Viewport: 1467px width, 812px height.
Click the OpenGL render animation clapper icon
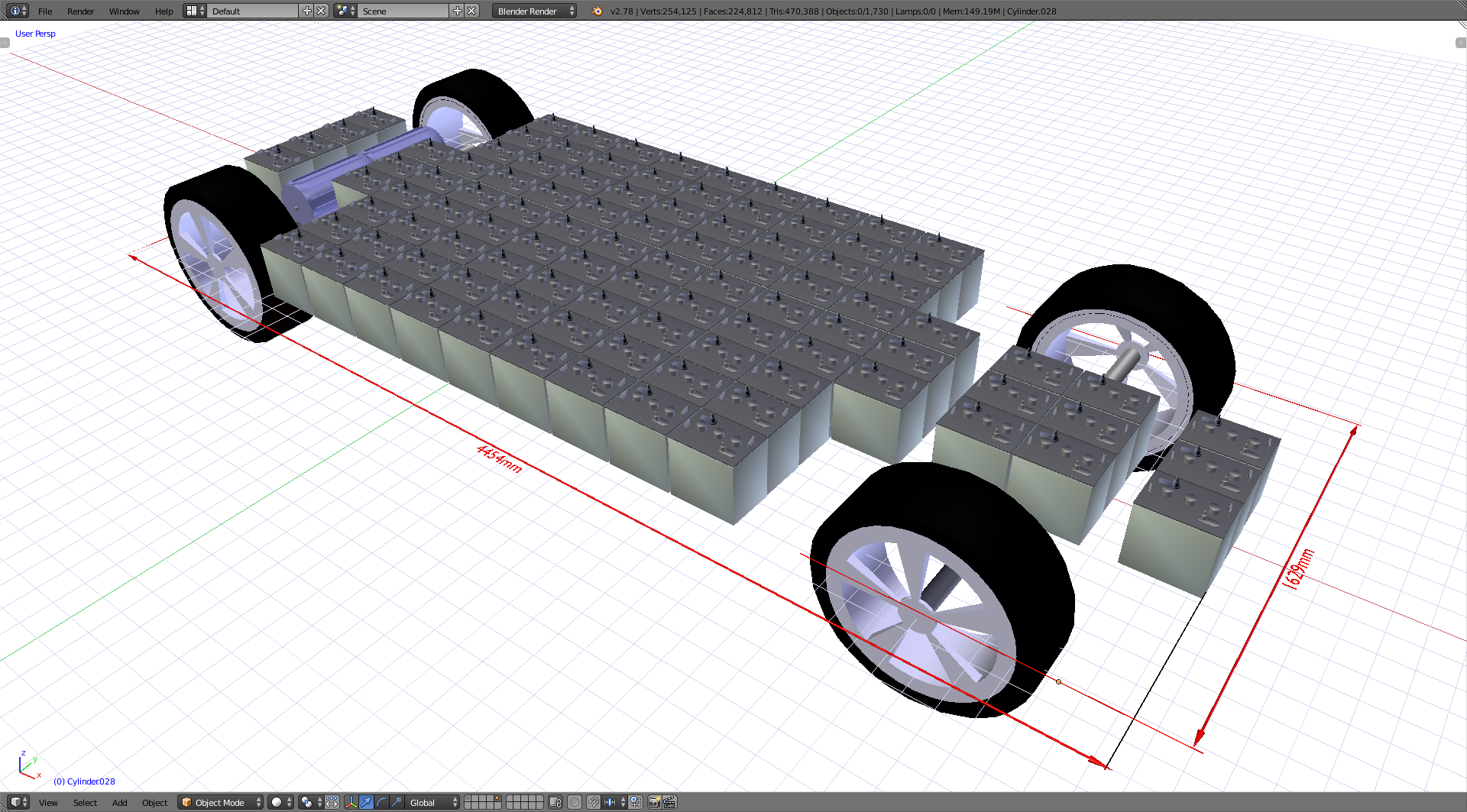pyautogui.click(x=669, y=803)
